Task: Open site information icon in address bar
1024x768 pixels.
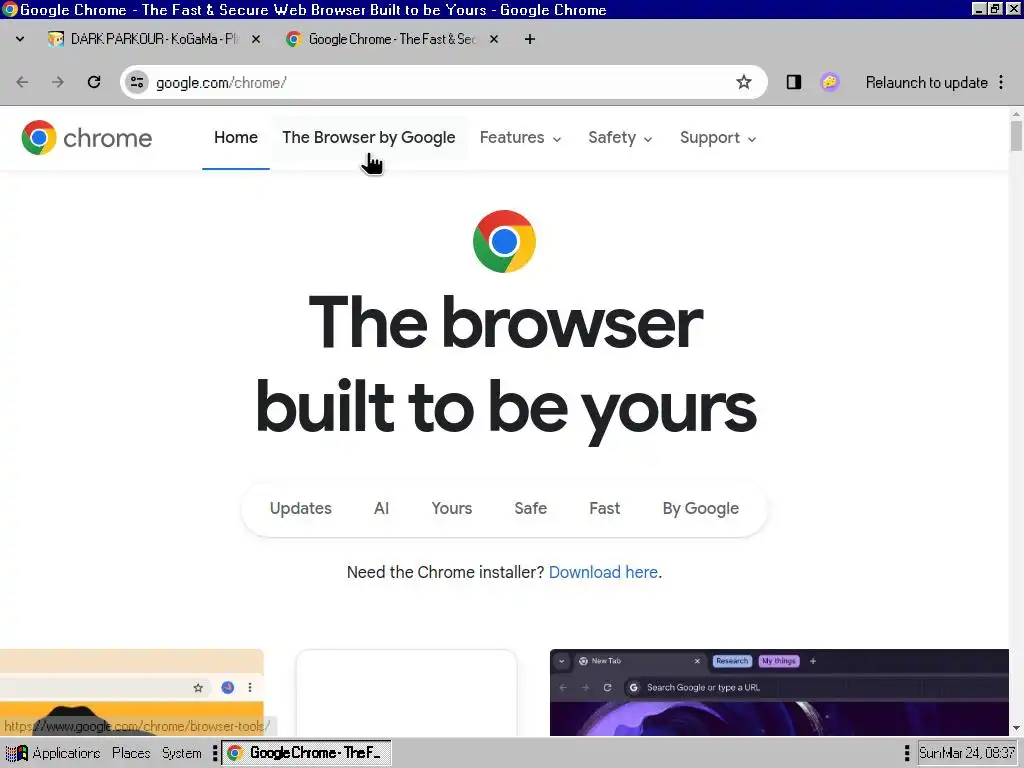Action: (x=137, y=82)
